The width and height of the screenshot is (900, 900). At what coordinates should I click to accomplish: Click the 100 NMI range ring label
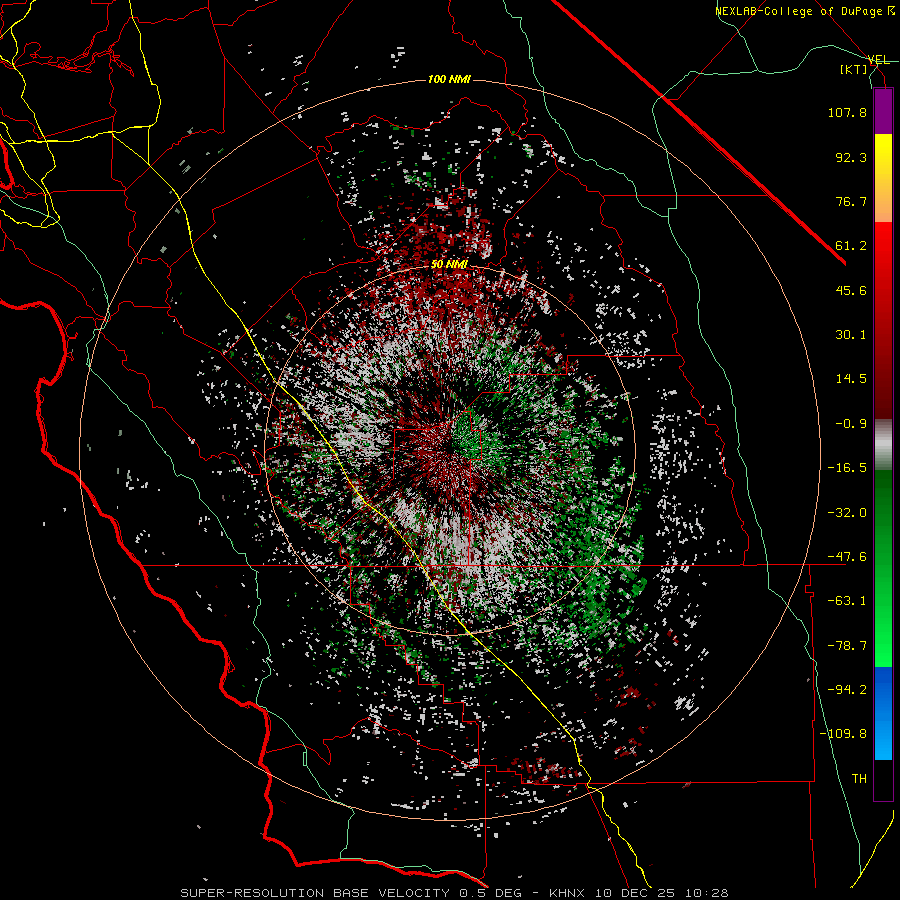[449, 79]
